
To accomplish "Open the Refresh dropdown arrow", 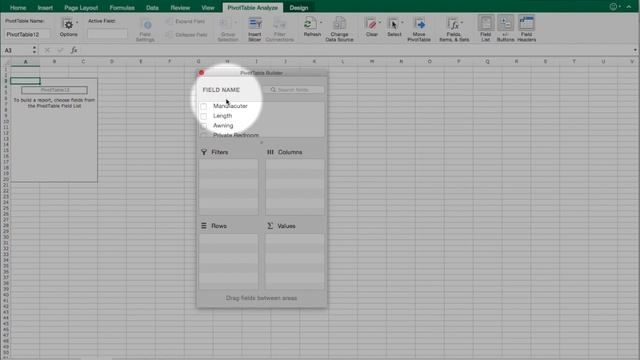I will click(x=321, y=22).
